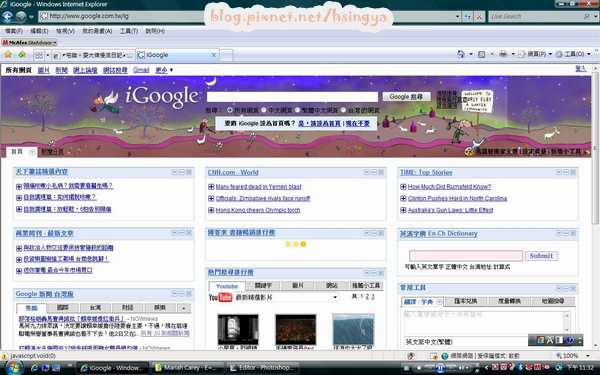The image size is (600, 375).
Task: Open the YouTube video category dropdown
Action: pyautogui.click(x=335, y=297)
